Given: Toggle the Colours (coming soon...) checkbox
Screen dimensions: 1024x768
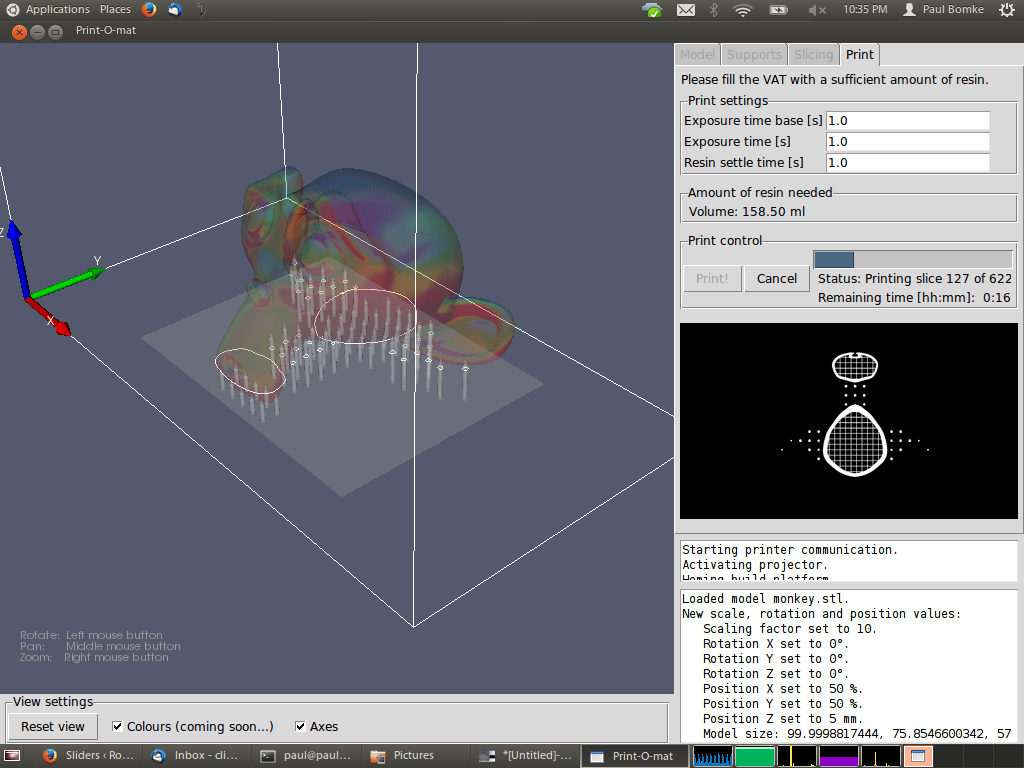Looking at the screenshot, I should tap(117, 726).
